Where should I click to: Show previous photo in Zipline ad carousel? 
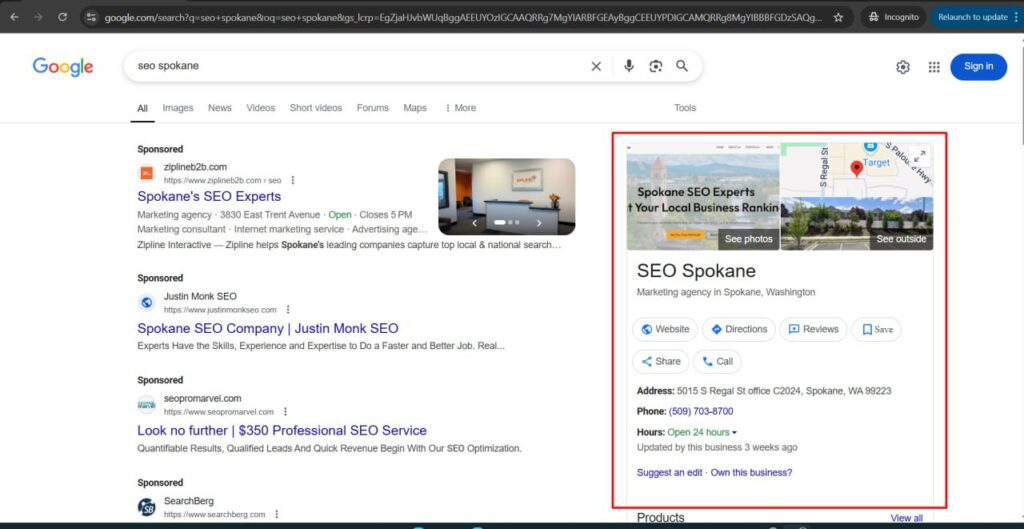(x=474, y=223)
